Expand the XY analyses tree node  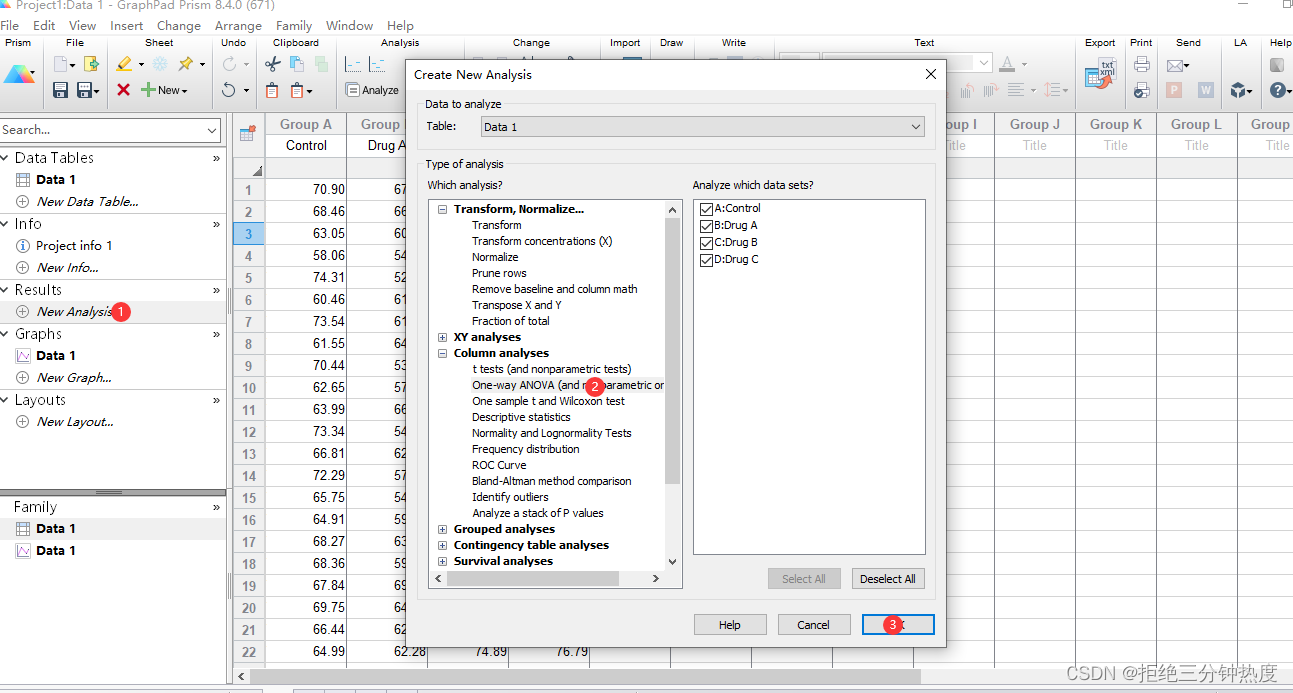coord(442,337)
